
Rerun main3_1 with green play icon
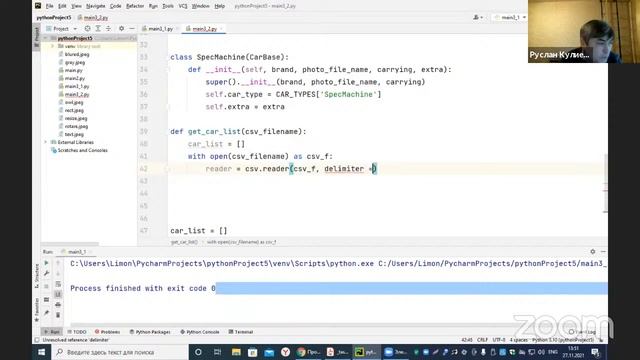47,263
